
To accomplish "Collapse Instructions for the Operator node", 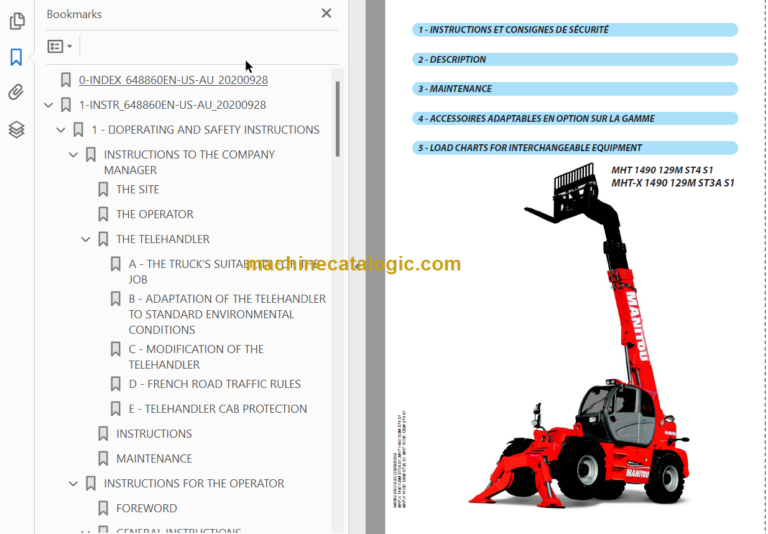I will (73, 484).
